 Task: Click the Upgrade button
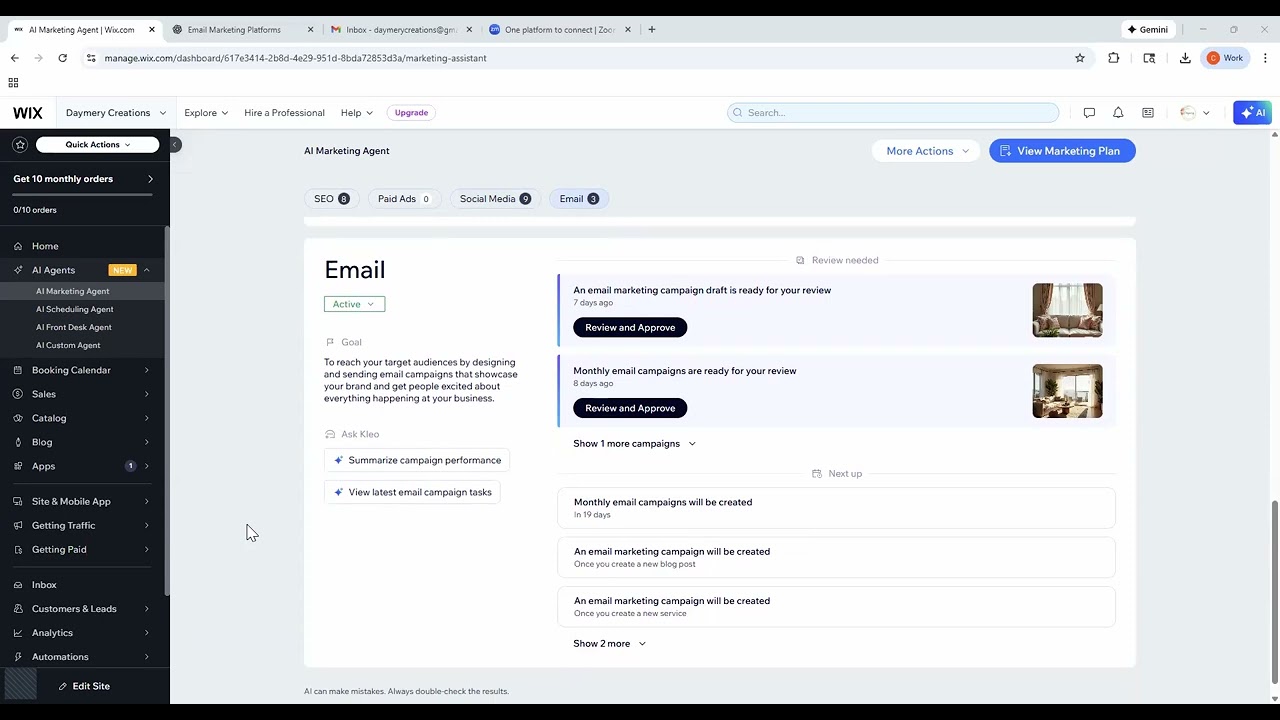click(x=411, y=113)
